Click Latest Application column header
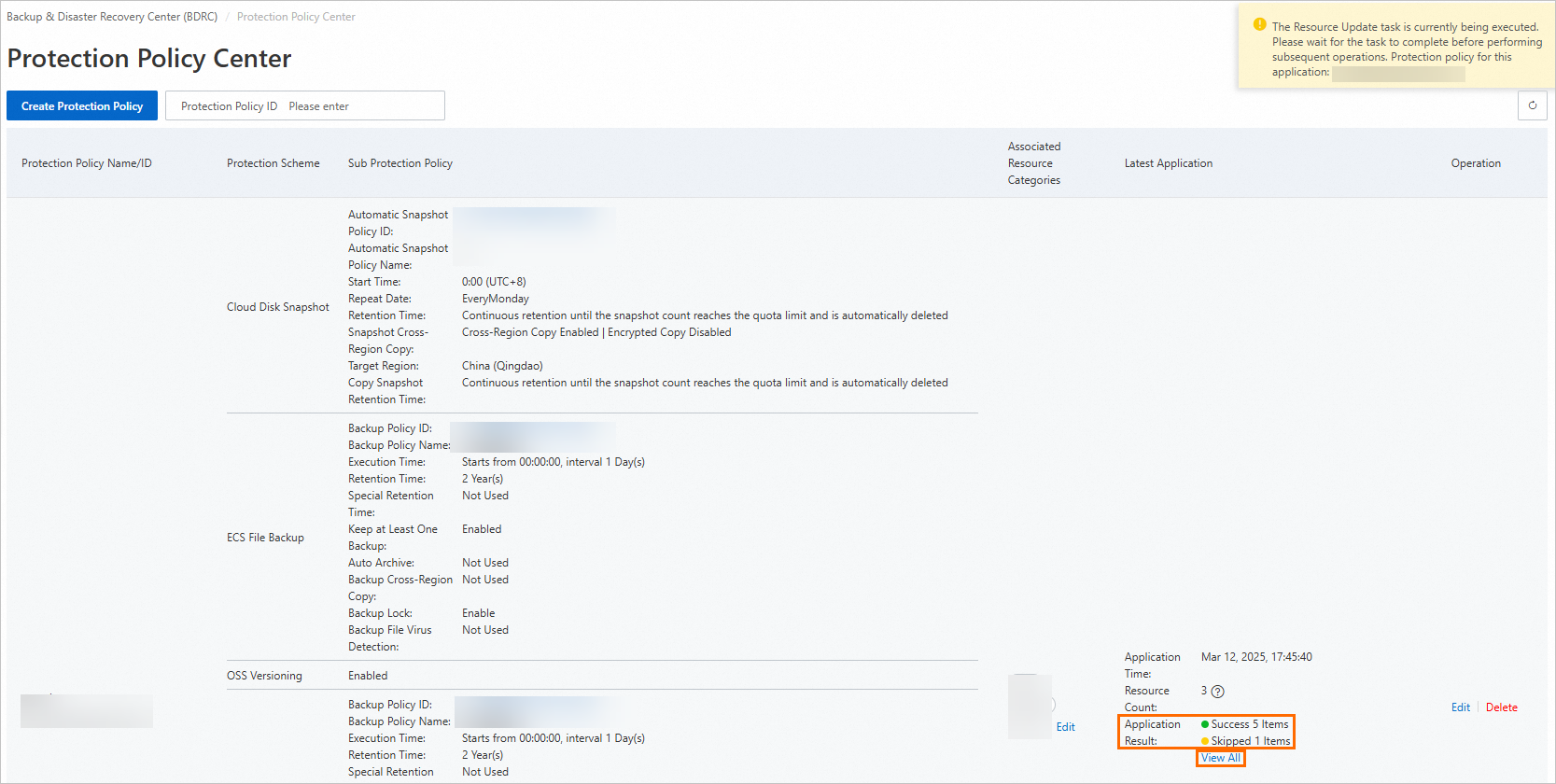1556x784 pixels. 1169,163
